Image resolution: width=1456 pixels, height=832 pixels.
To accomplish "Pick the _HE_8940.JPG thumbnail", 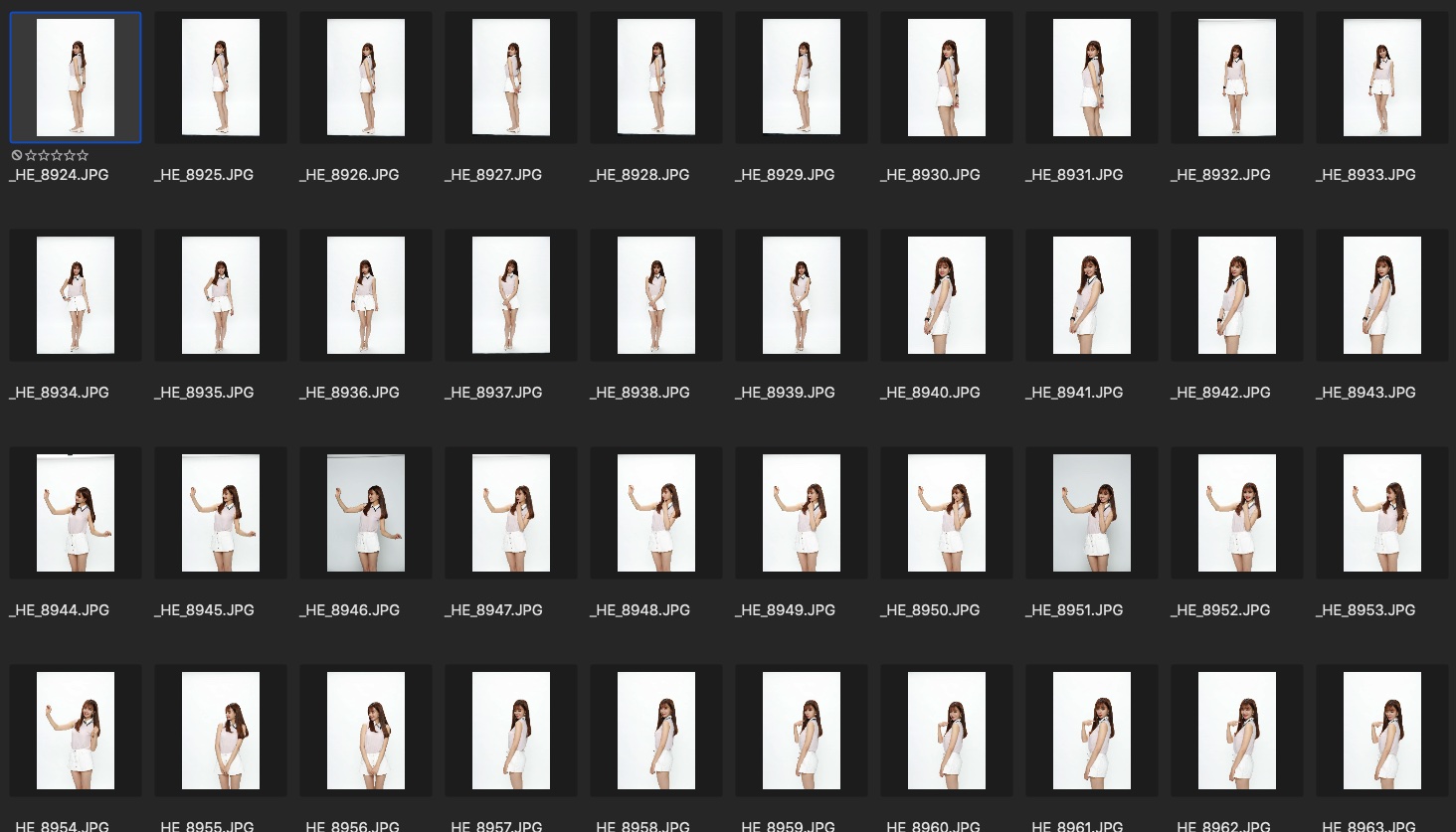I will (x=947, y=295).
